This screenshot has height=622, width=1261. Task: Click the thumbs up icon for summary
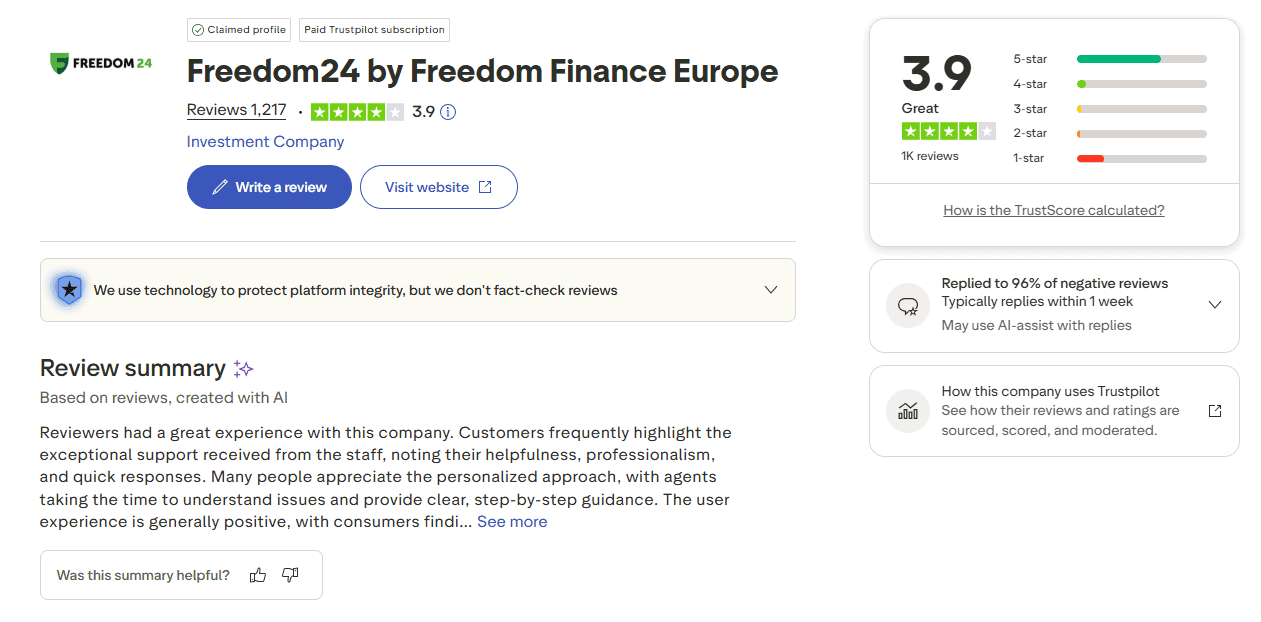coord(258,575)
